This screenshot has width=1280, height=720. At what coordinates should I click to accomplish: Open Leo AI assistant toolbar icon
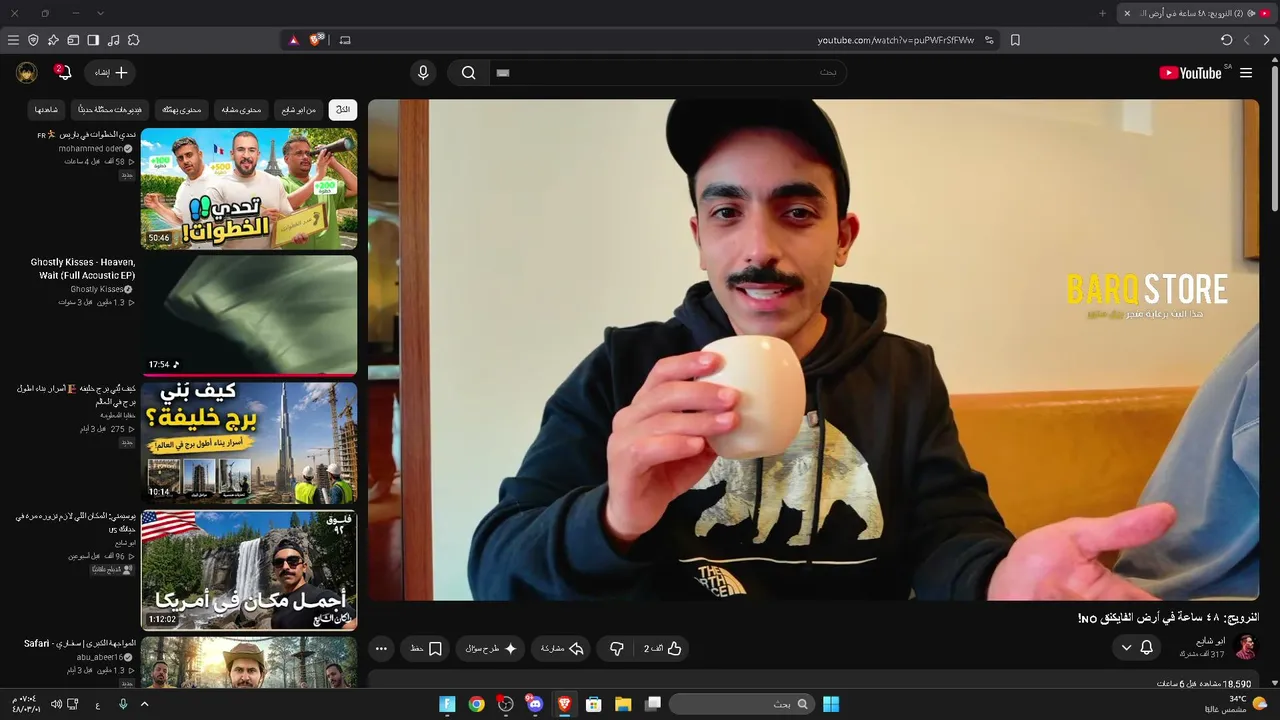click(53, 40)
